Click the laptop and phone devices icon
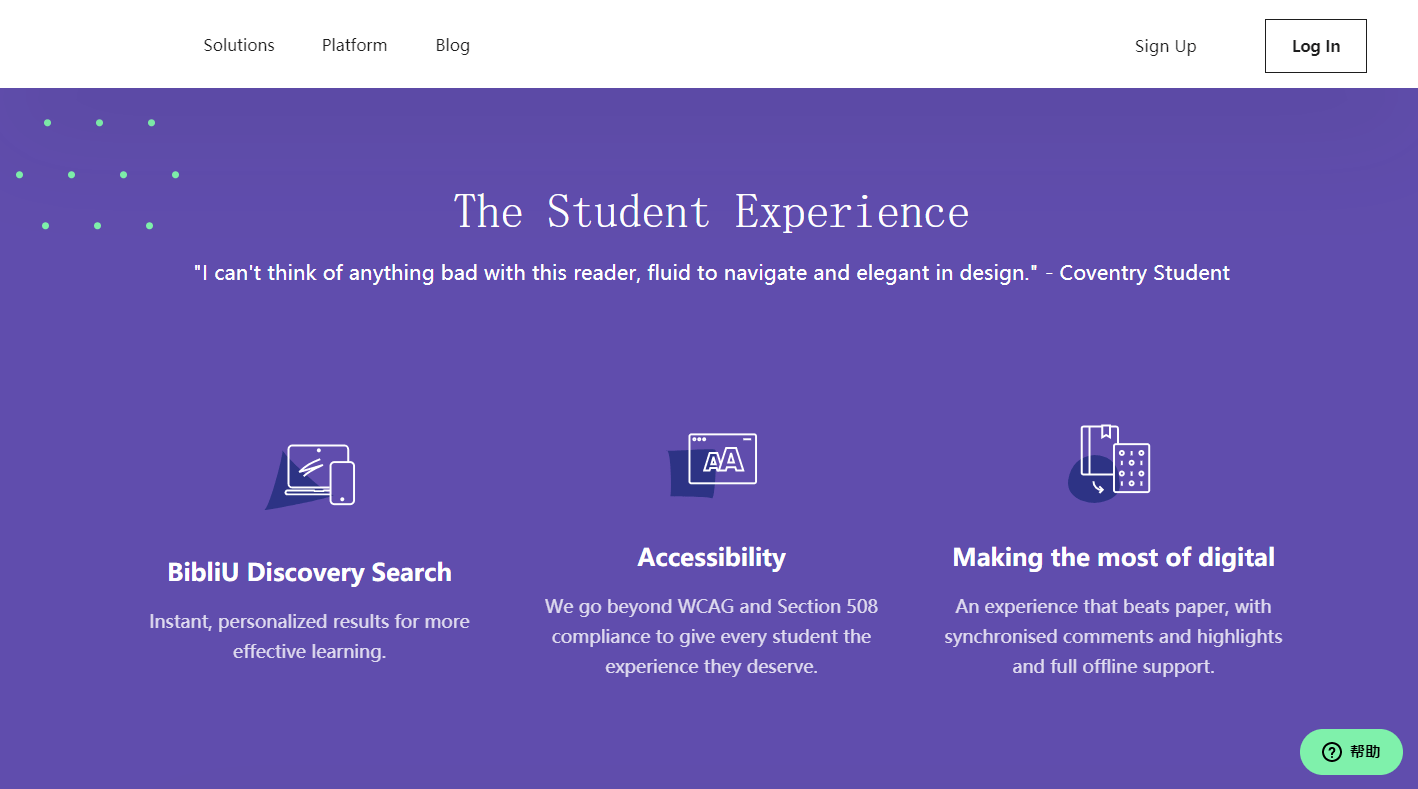The image size is (1418, 789). [310, 476]
